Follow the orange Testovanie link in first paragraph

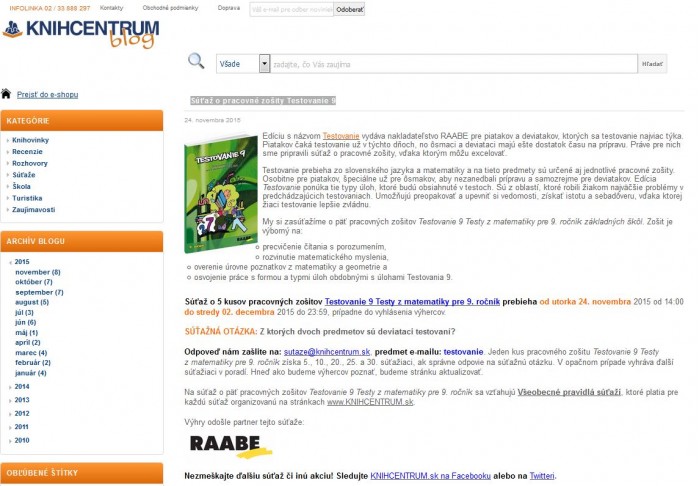pos(341,136)
